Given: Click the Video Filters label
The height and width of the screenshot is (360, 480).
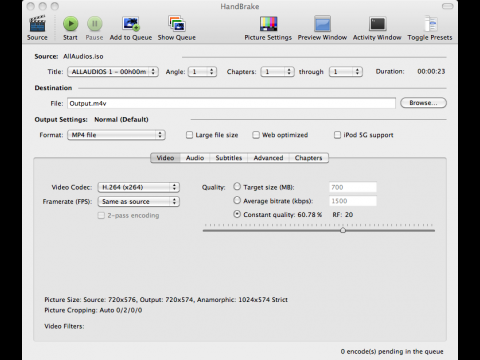Looking at the screenshot, I should [x=64, y=326].
